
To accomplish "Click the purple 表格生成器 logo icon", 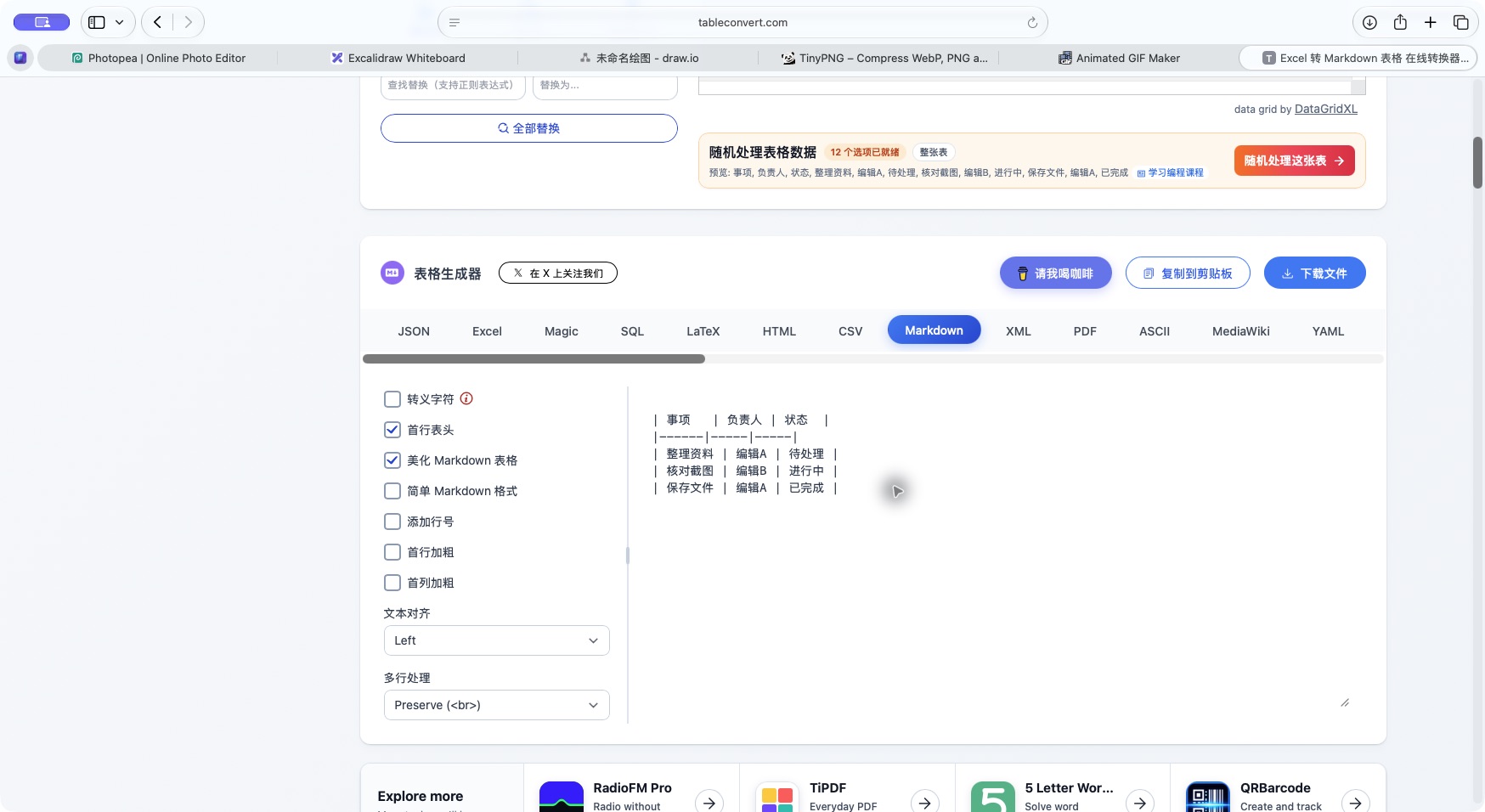I will (x=392, y=273).
